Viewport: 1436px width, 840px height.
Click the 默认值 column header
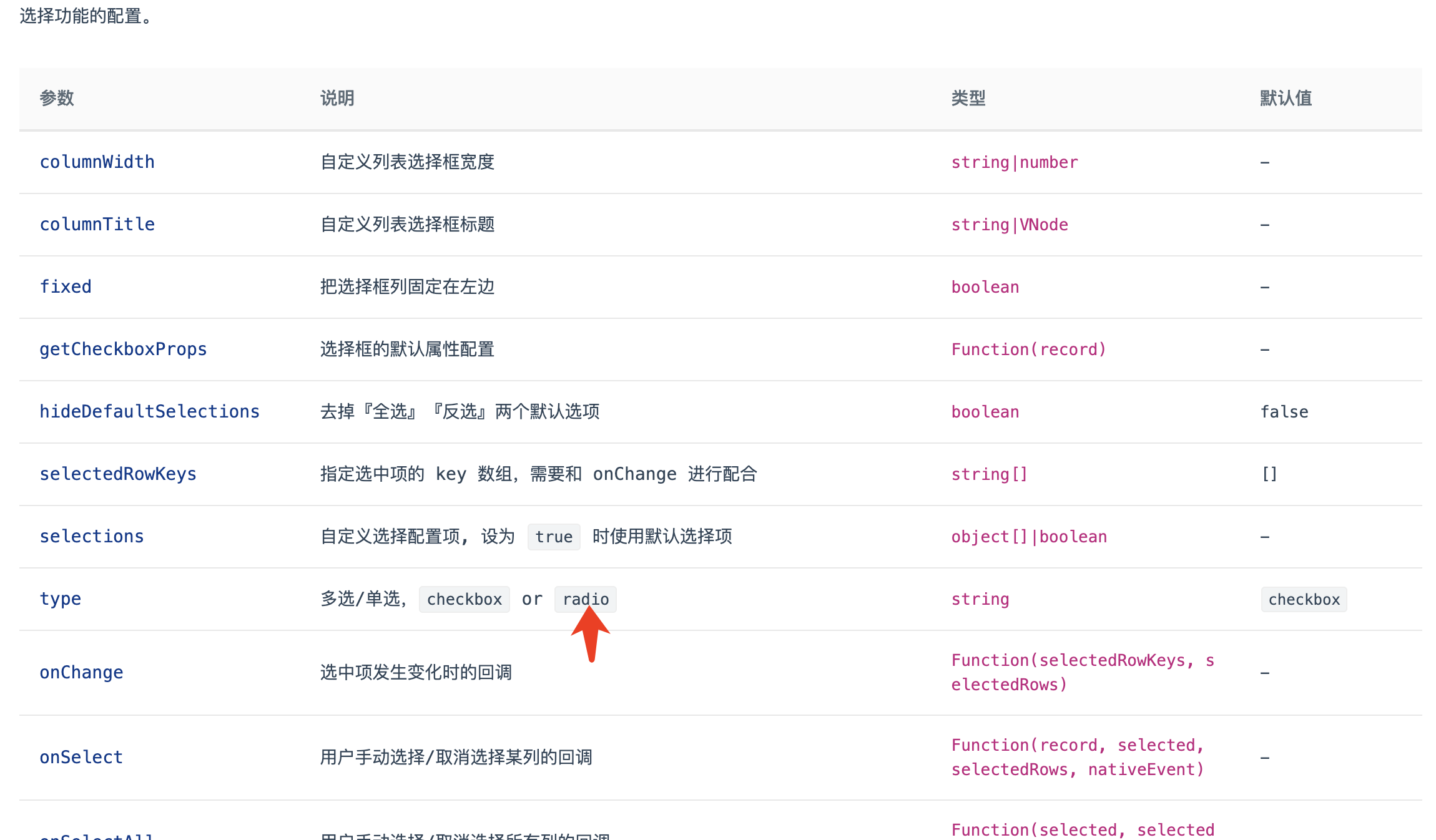tap(1286, 98)
